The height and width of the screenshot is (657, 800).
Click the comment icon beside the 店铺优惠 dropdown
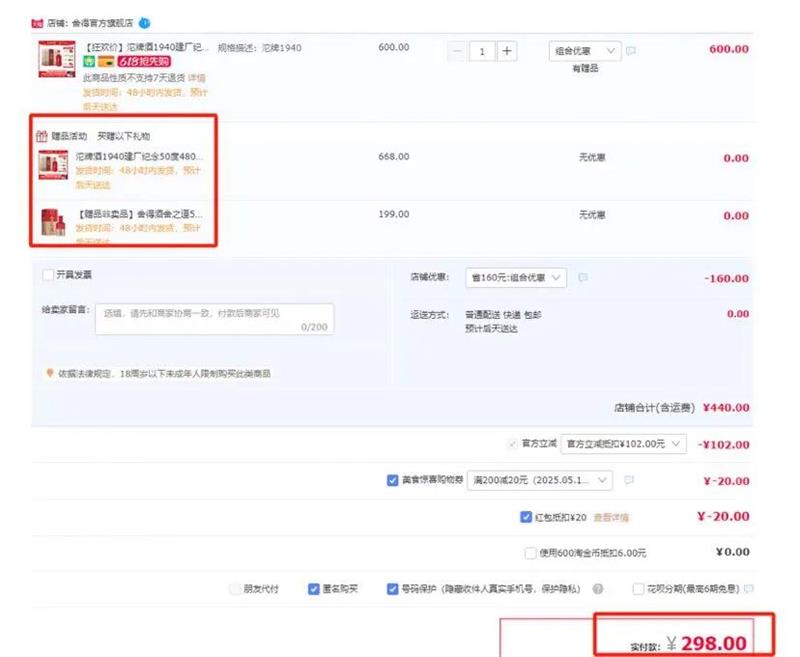coord(583,277)
